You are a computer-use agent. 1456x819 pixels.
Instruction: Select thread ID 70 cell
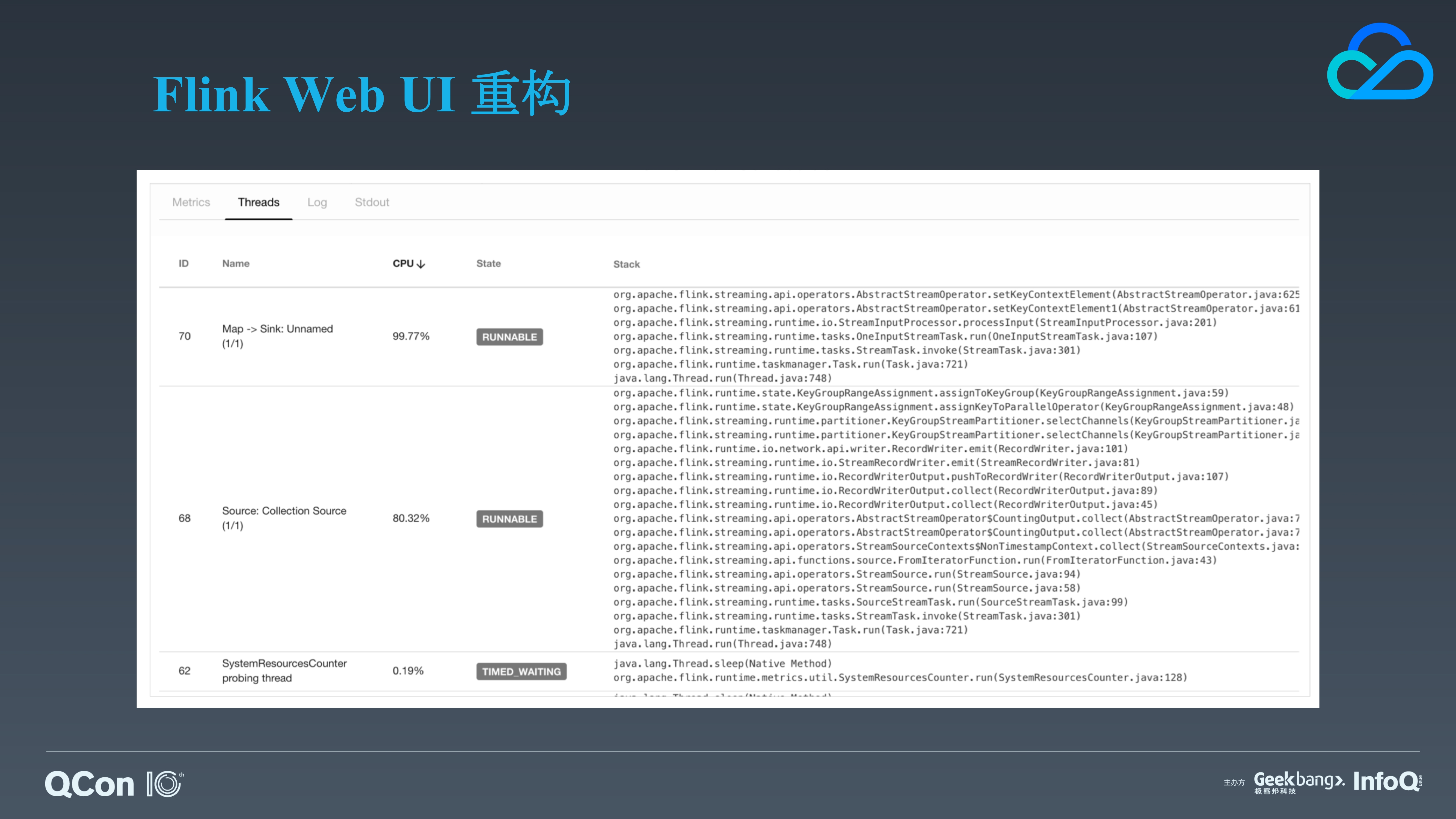coord(184,336)
